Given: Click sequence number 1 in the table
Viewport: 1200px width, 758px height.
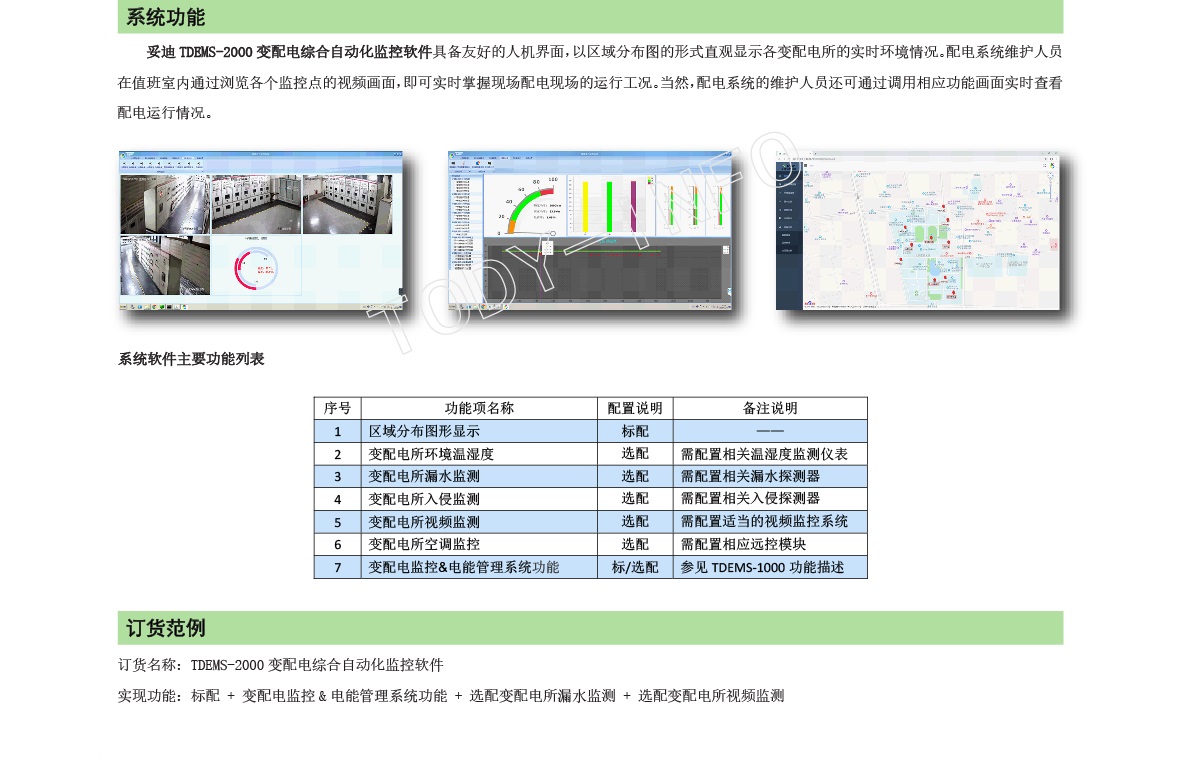Looking at the screenshot, I should 338,431.
